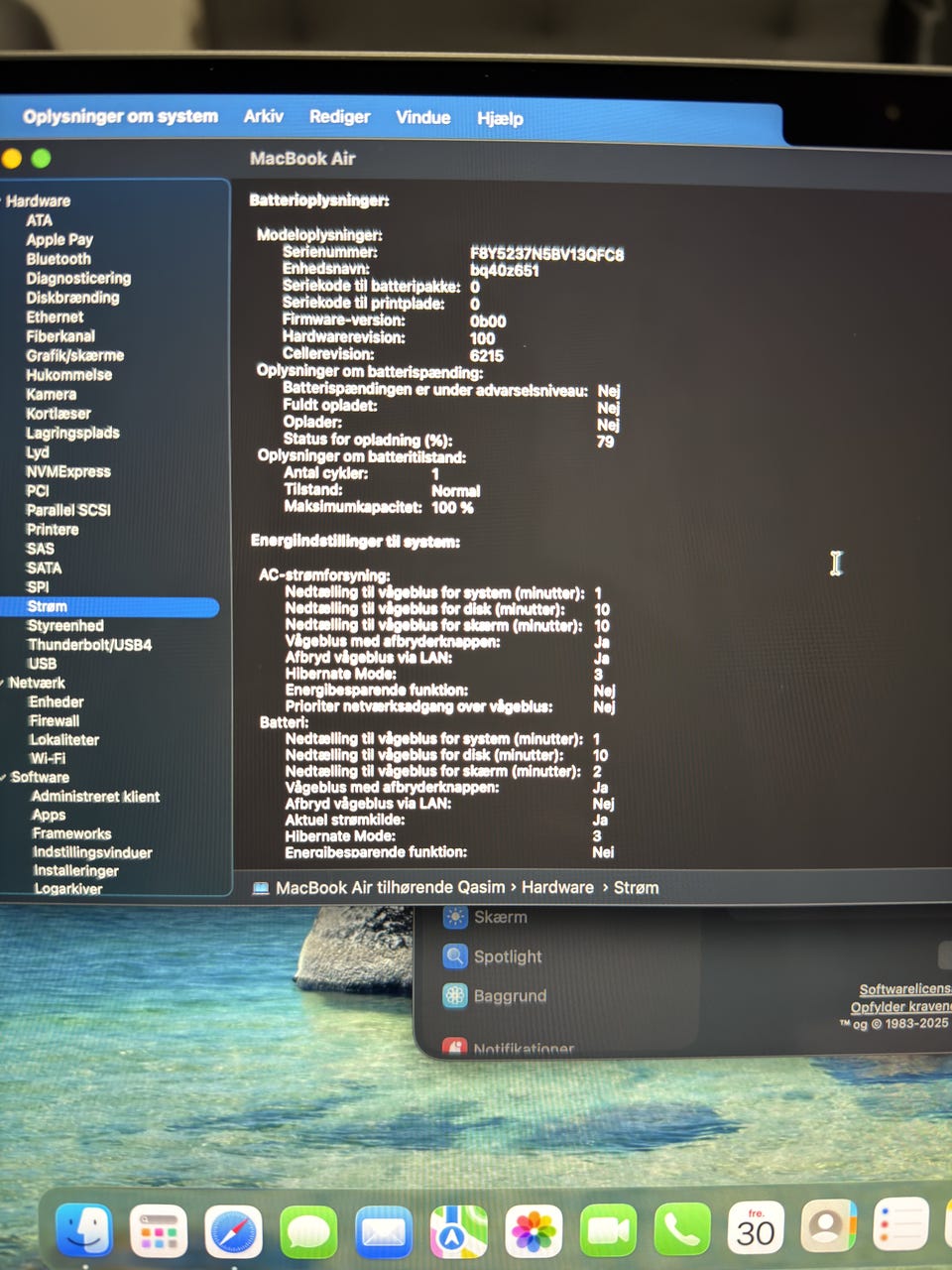Select Kamera in the sidebar

51,394
